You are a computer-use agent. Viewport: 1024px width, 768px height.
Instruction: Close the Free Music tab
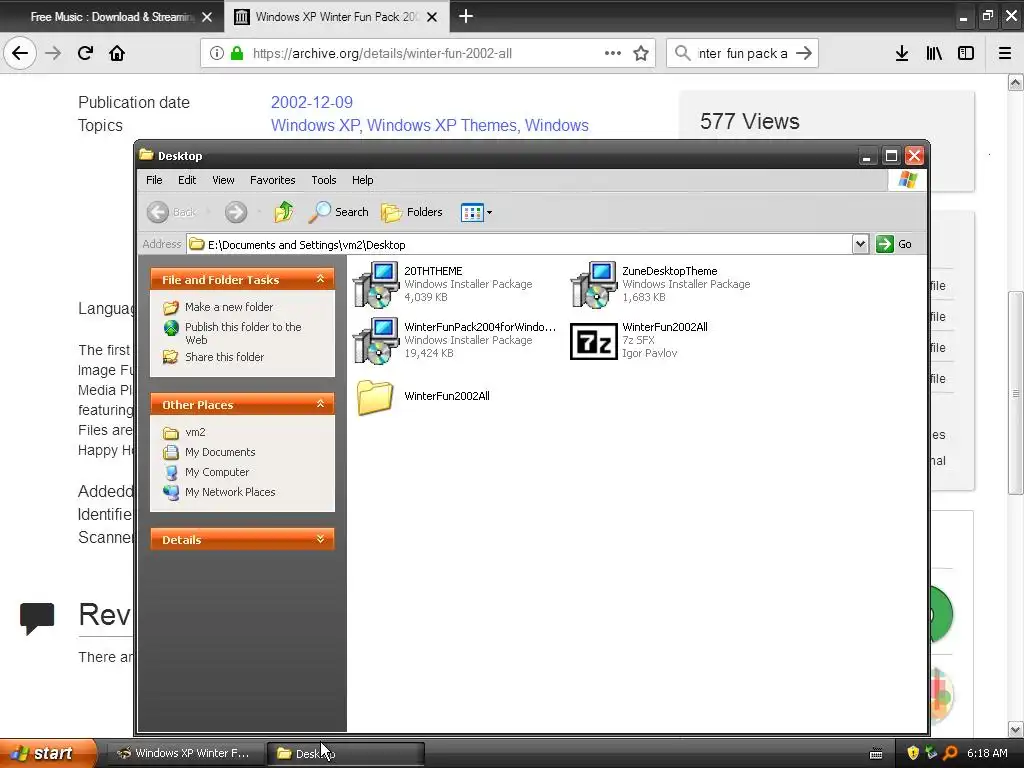[207, 17]
